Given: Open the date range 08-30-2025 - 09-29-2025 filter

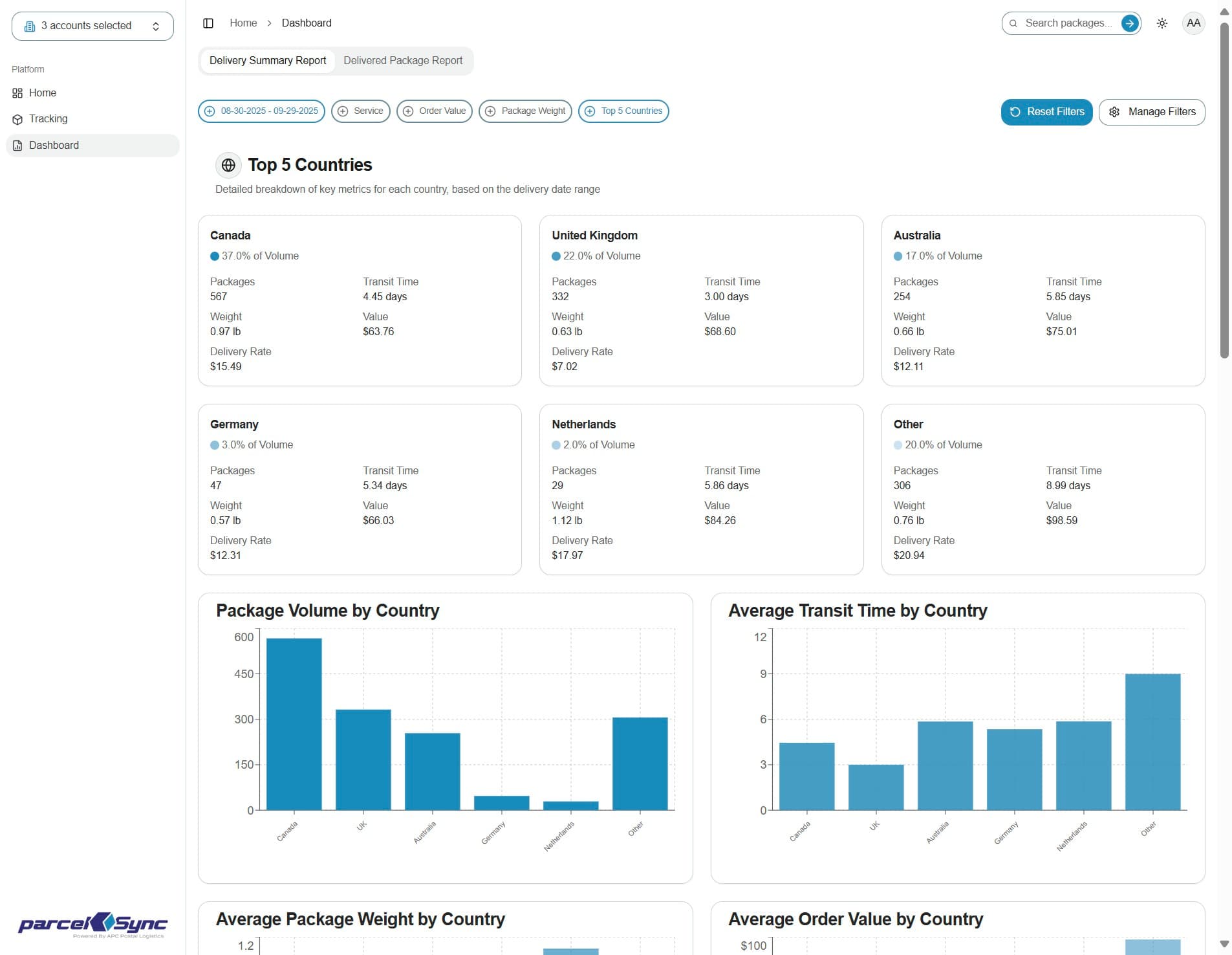Looking at the screenshot, I should pyautogui.click(x=262, y=111).
